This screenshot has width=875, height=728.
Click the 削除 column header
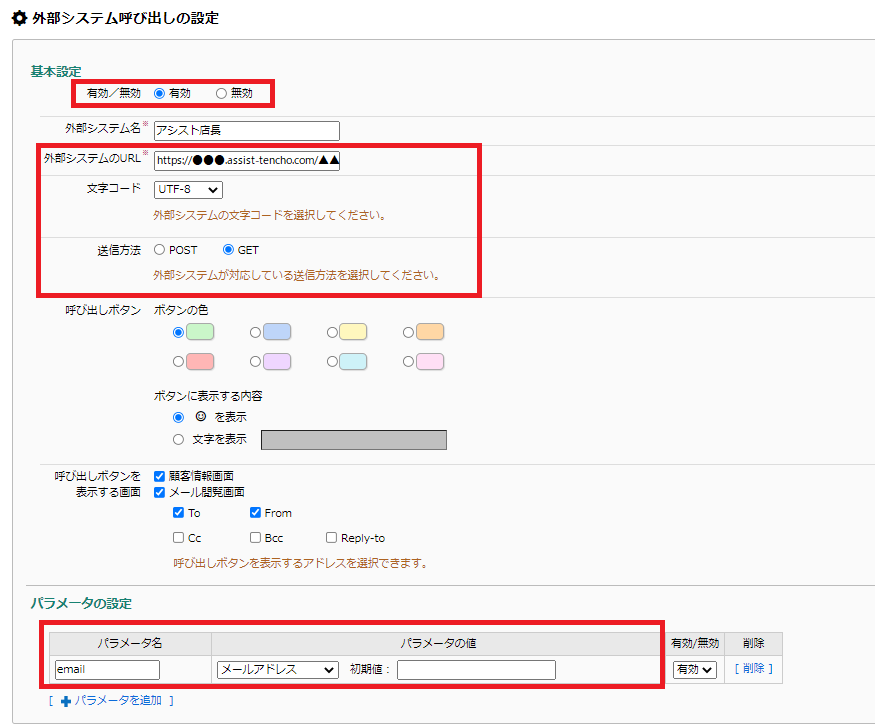(753, 643)
